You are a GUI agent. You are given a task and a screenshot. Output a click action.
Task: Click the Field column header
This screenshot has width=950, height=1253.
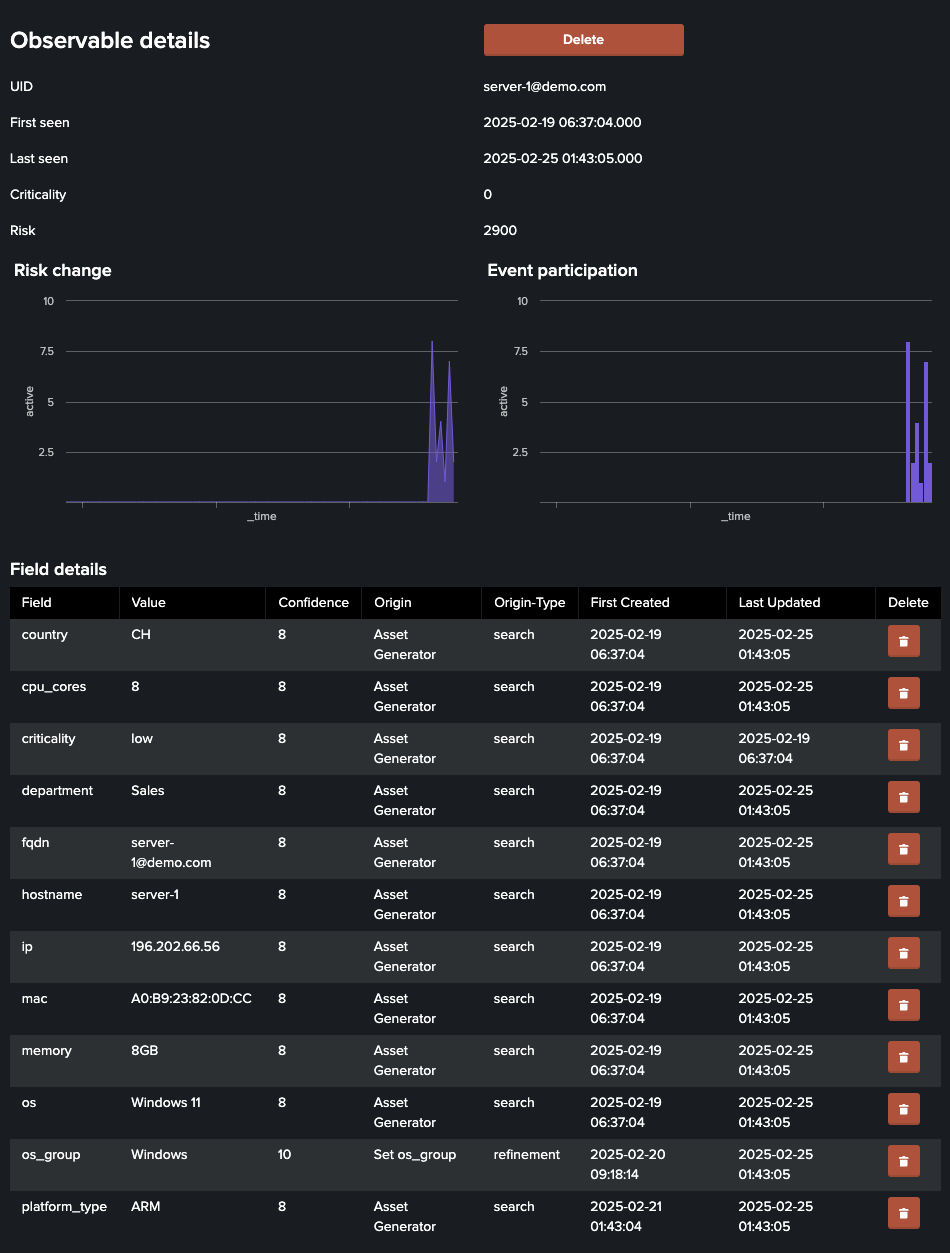[x=37, y=603]
